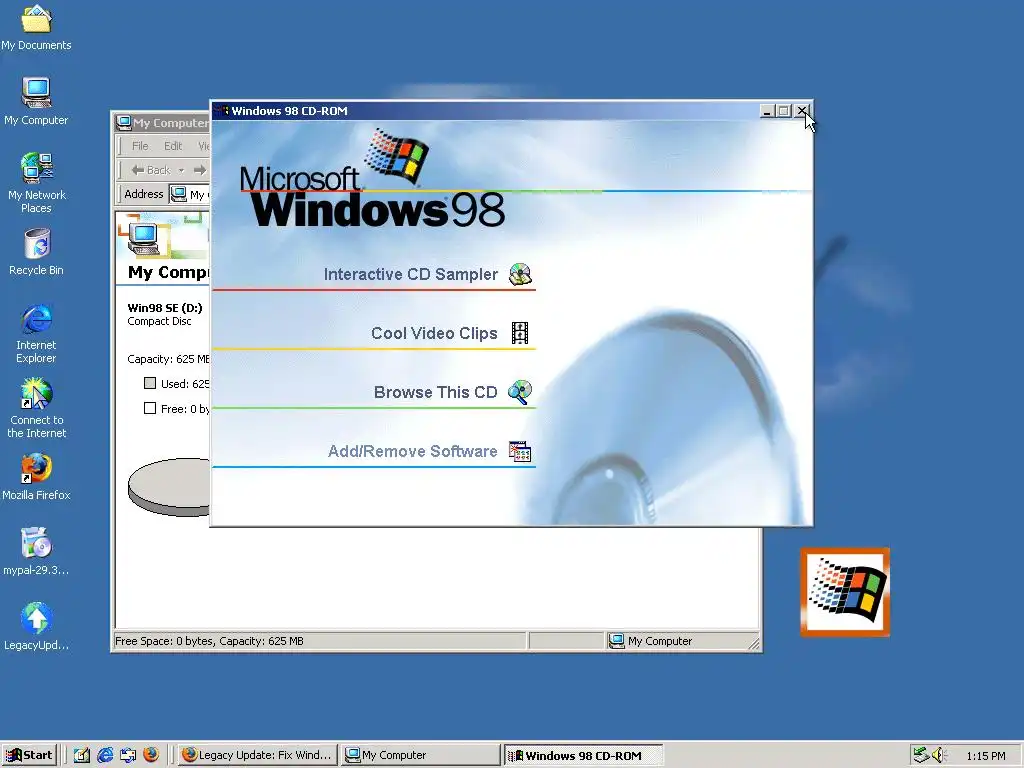Click the magnifier CD icon for browsing
Viewport: 1024px width, 768px height.
coord(520,392)
